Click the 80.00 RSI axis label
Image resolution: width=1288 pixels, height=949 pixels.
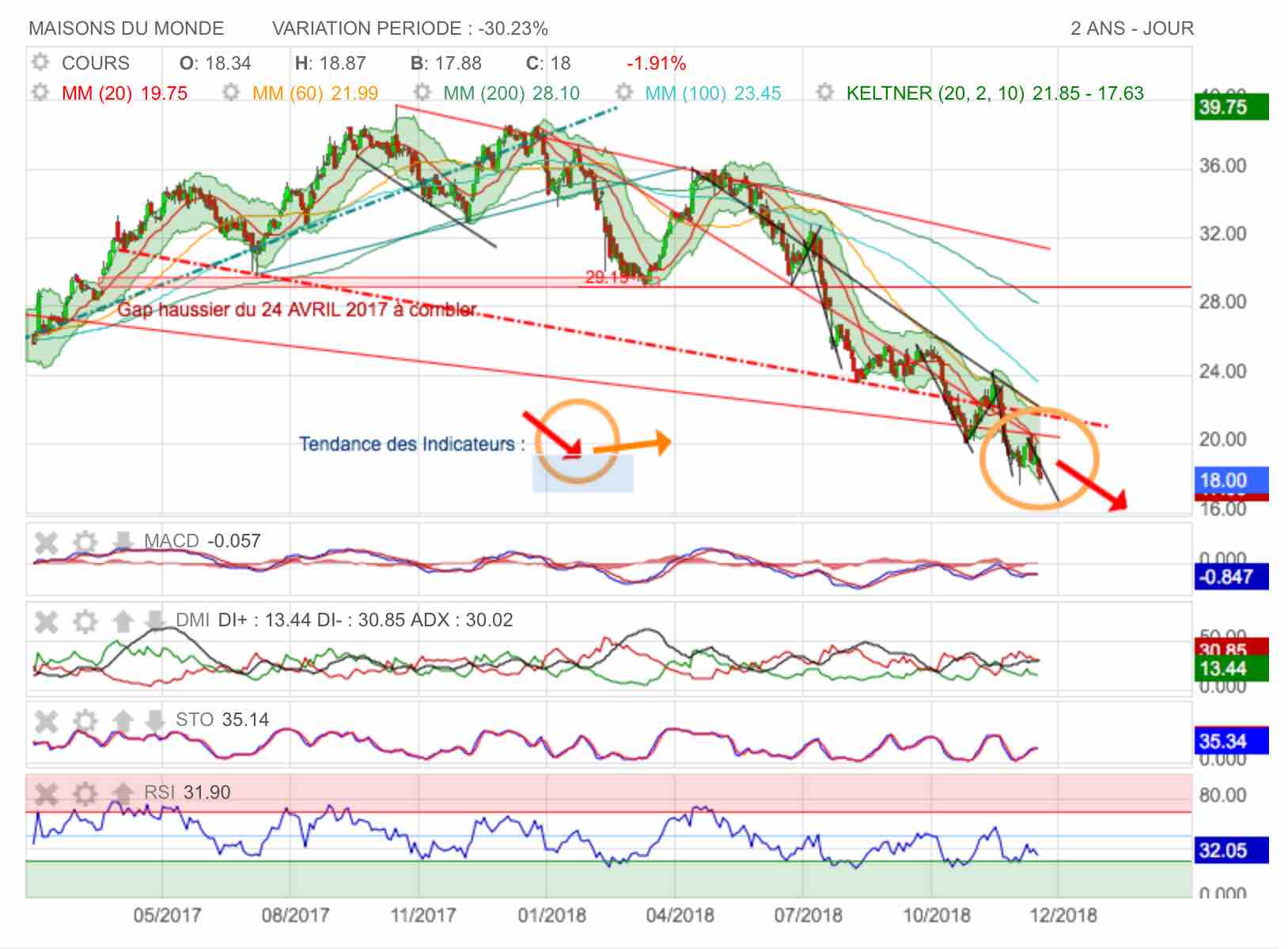pos(1223,796)
